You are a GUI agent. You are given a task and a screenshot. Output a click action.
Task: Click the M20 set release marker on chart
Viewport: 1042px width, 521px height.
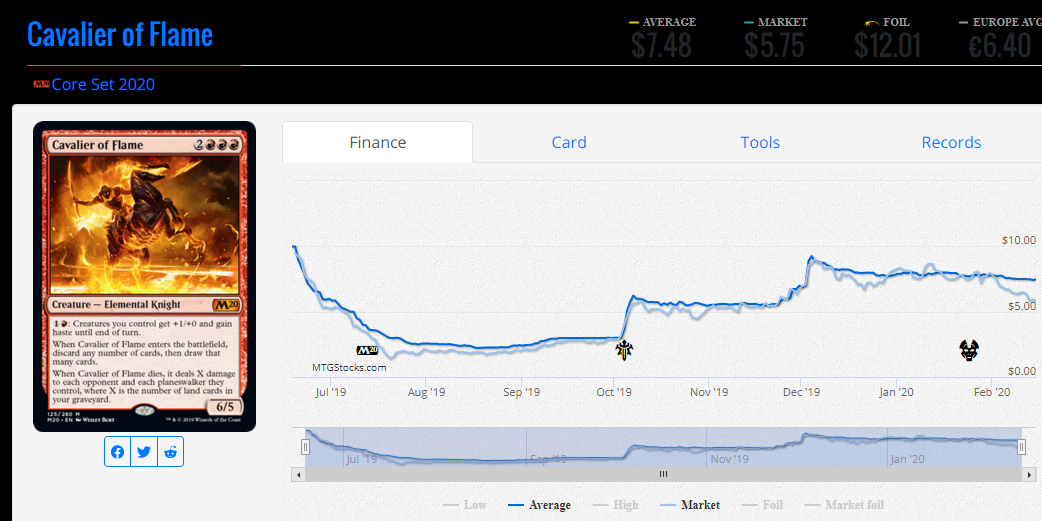[x=367, y=349]
